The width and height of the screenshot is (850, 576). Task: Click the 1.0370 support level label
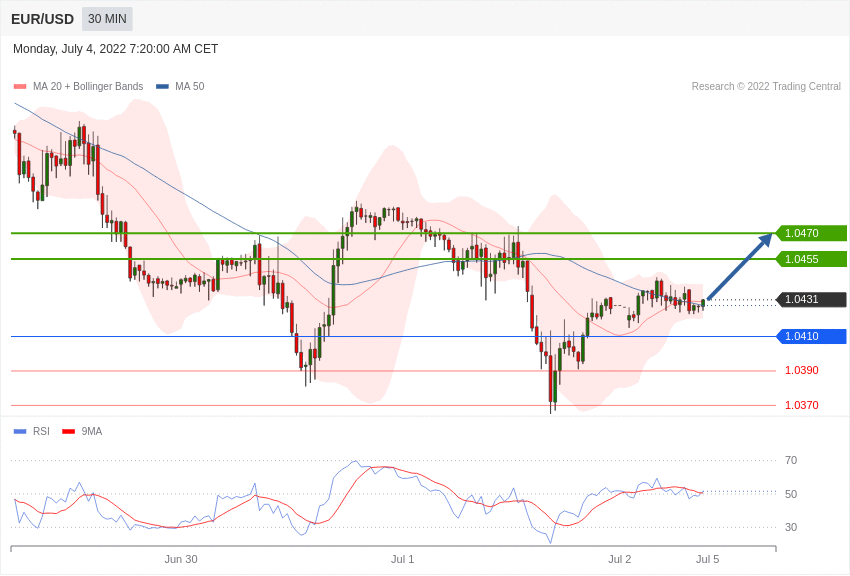point(802,405)
